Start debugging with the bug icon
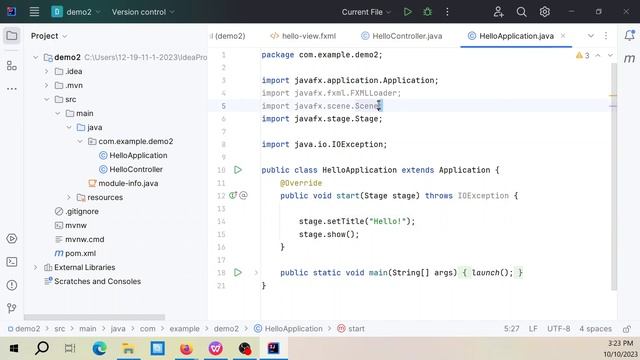 tap(427, 12)
